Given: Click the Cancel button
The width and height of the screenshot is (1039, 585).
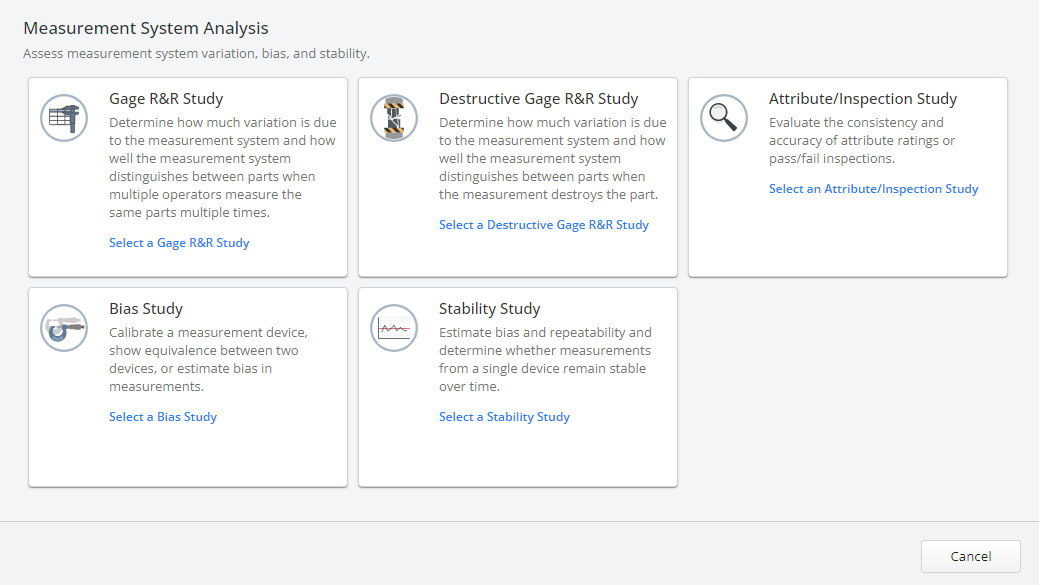Looking at the screenshot, I should (x=970, y=556).
